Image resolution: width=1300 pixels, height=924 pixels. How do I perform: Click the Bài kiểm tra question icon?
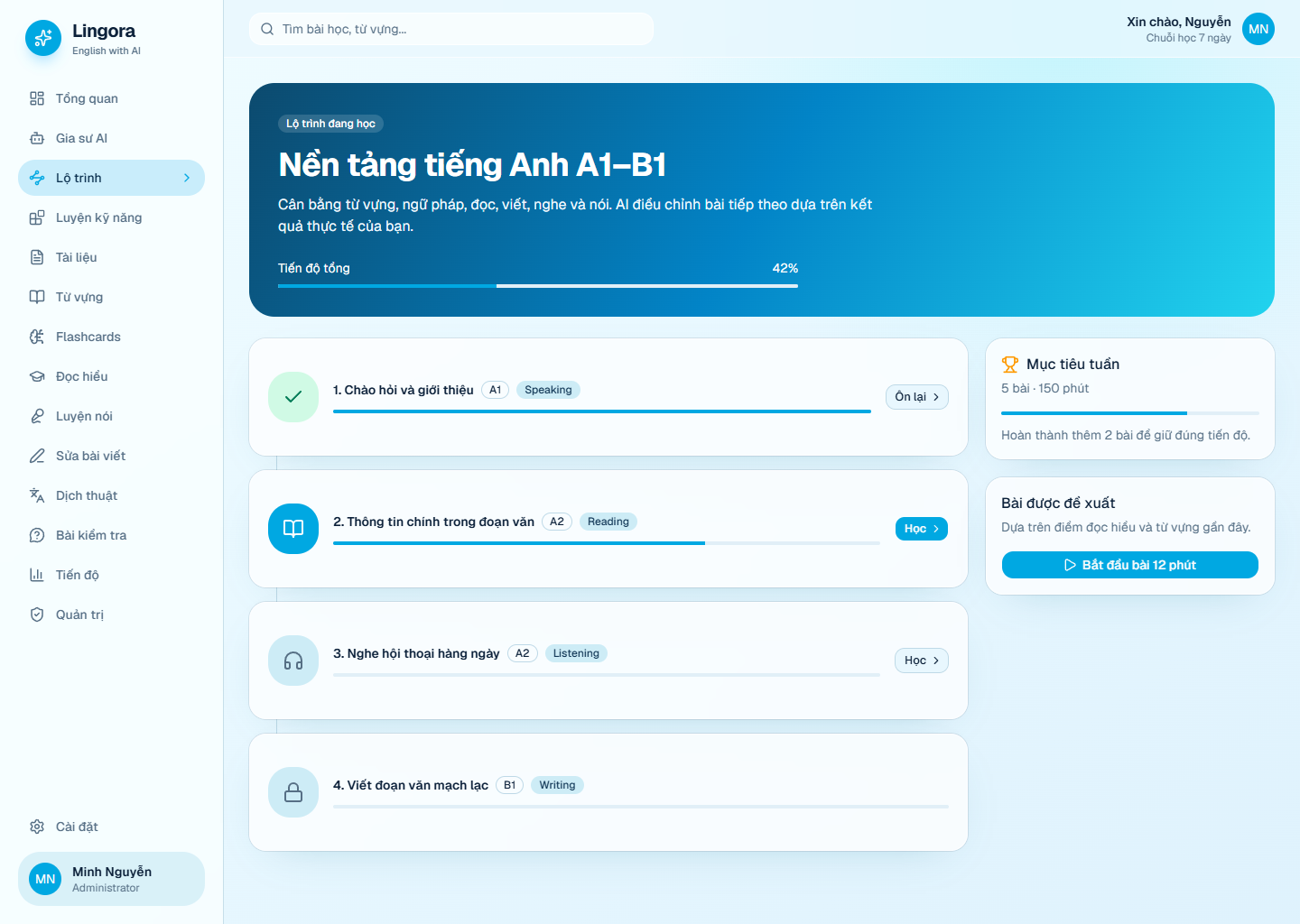coord(37,535)
